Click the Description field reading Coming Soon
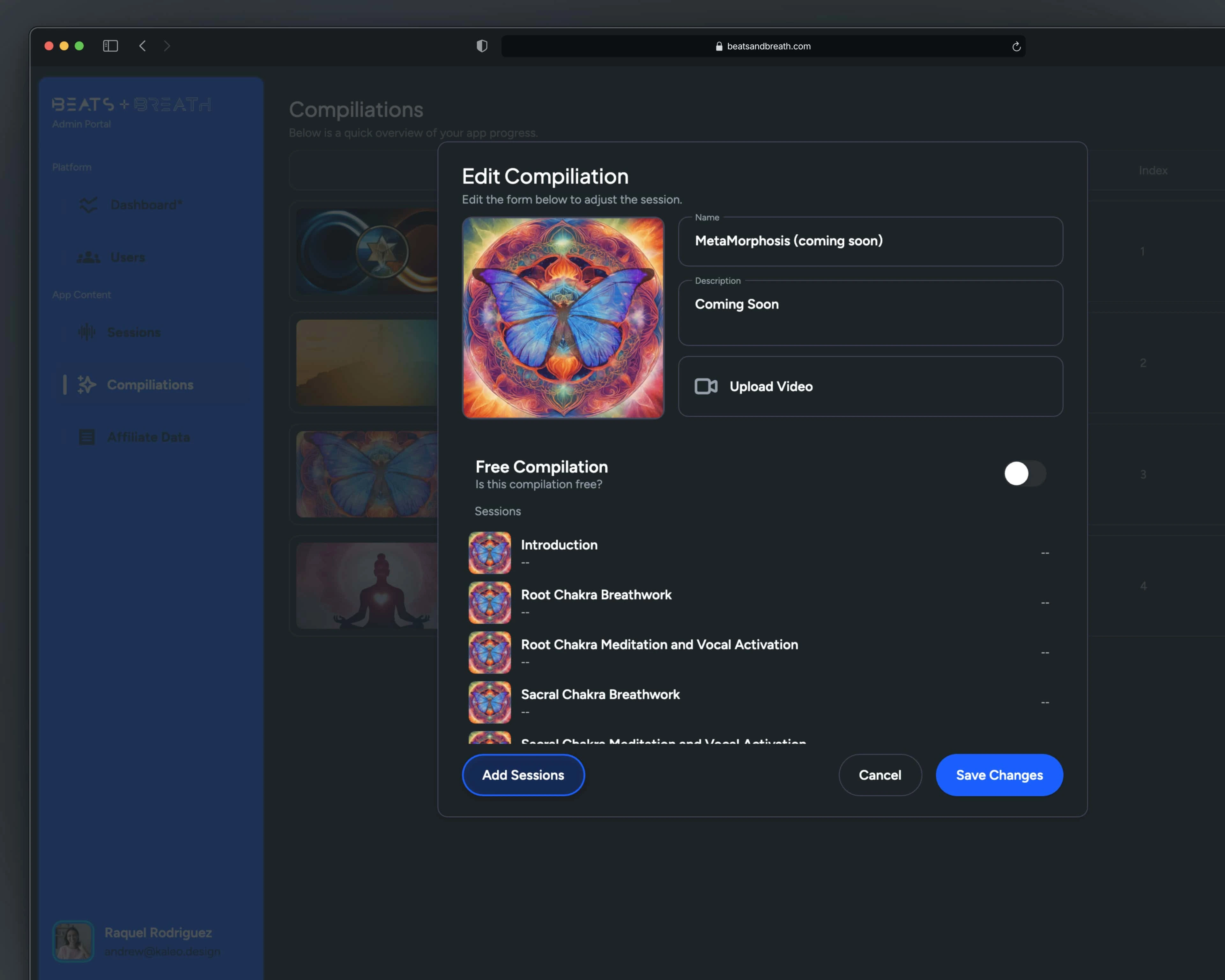 (x=870, y=312)
